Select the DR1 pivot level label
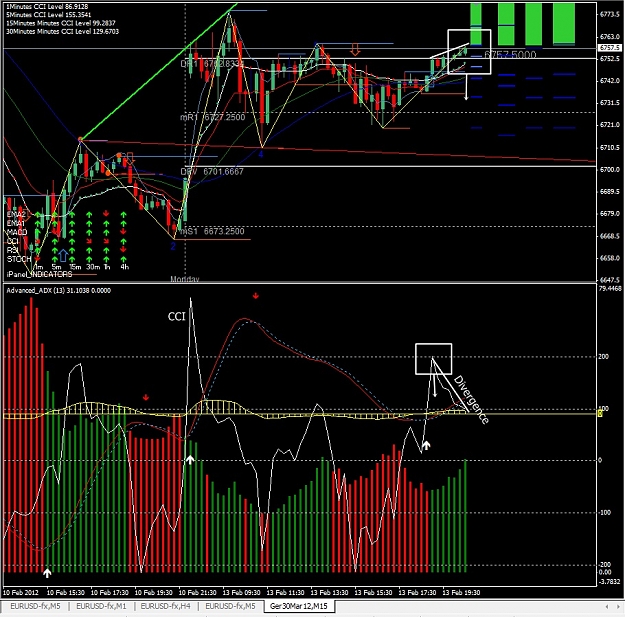 click(212, 64)
